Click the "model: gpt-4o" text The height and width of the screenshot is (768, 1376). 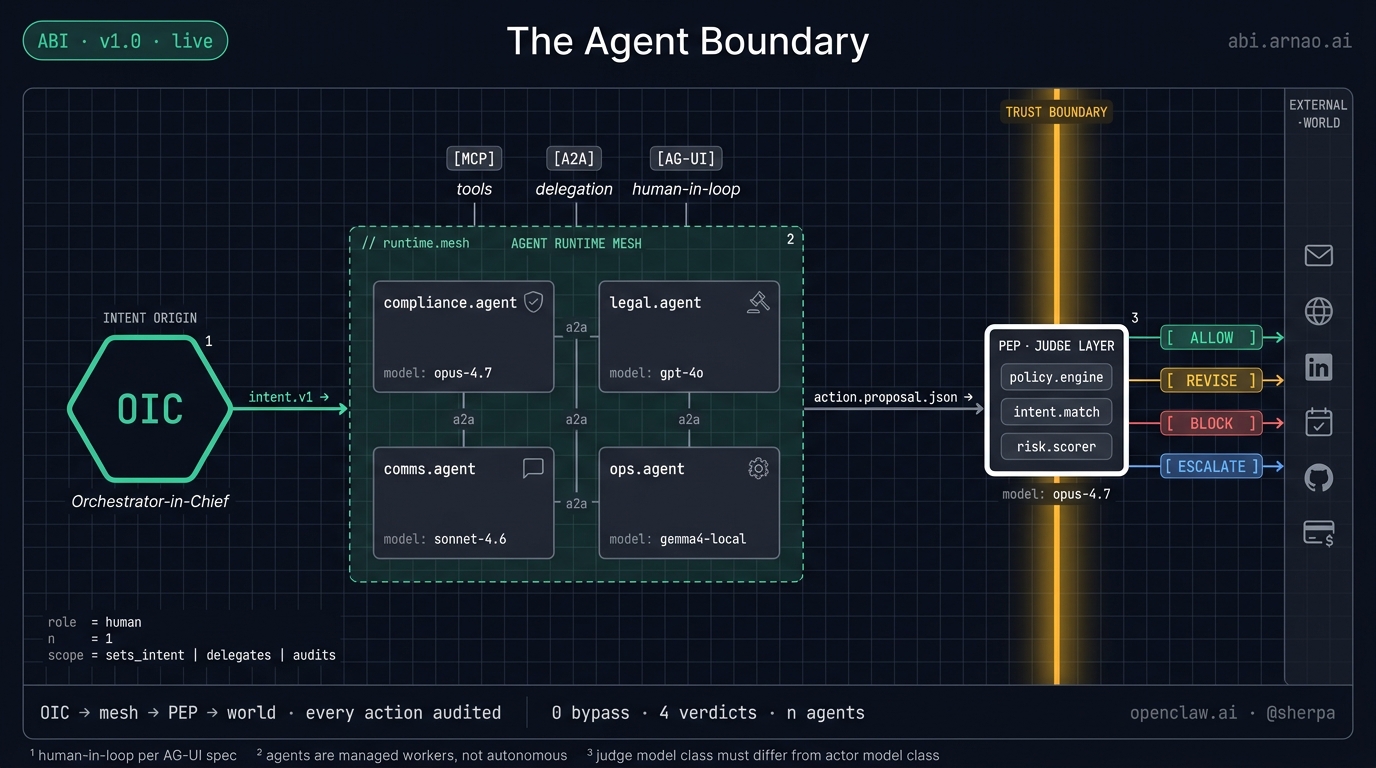(656, 373)
